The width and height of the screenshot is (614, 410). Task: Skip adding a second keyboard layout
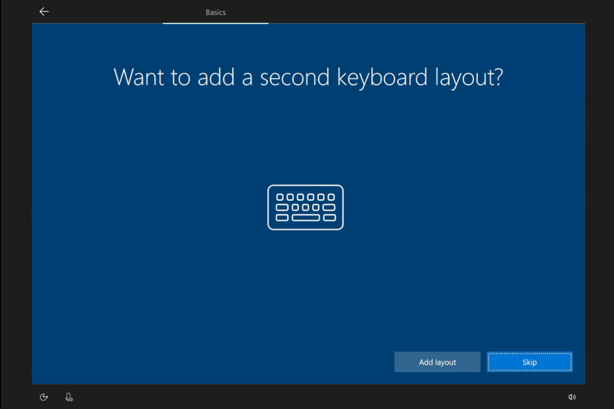(x=529, y=362)
